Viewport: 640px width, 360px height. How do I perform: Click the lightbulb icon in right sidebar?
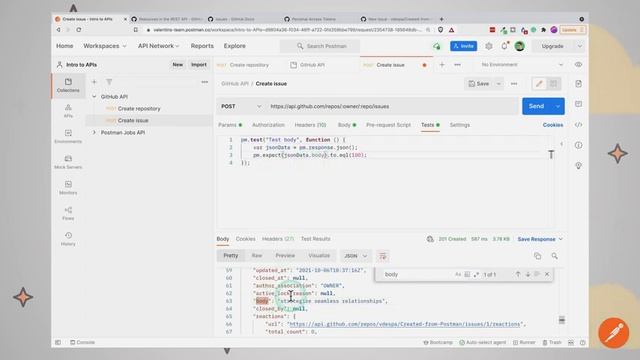point(578,166)
